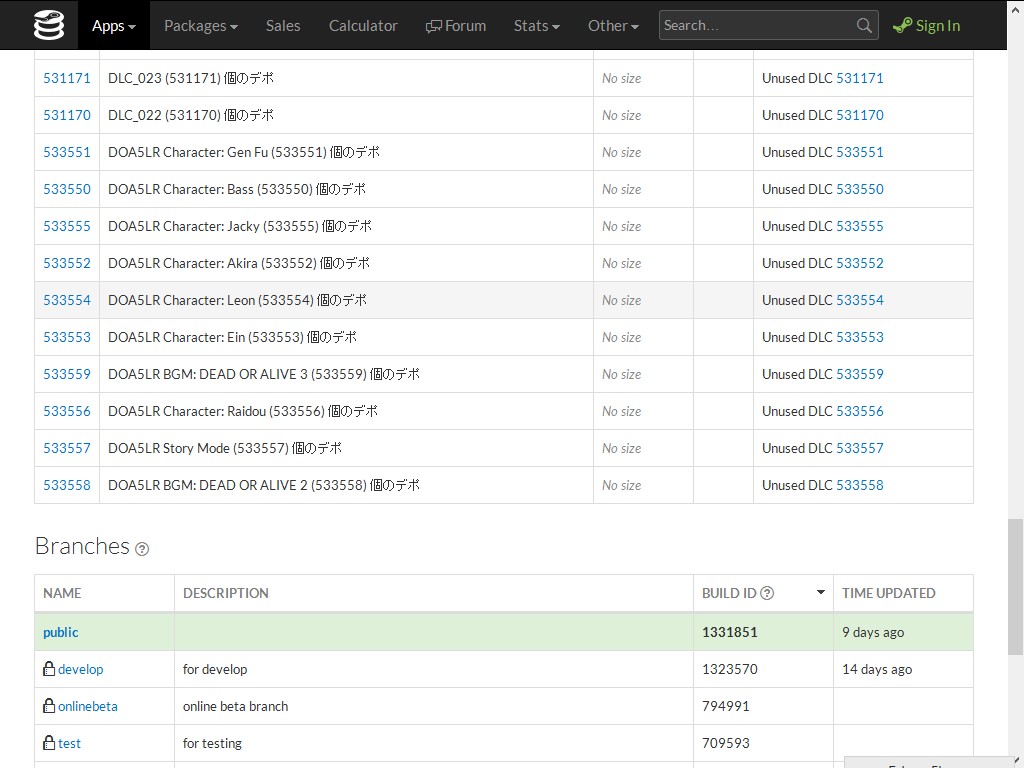This screenshot has height=768, width=1024.
Task: Click the lock icon beside develop branch
Action: tap(48, 669)
